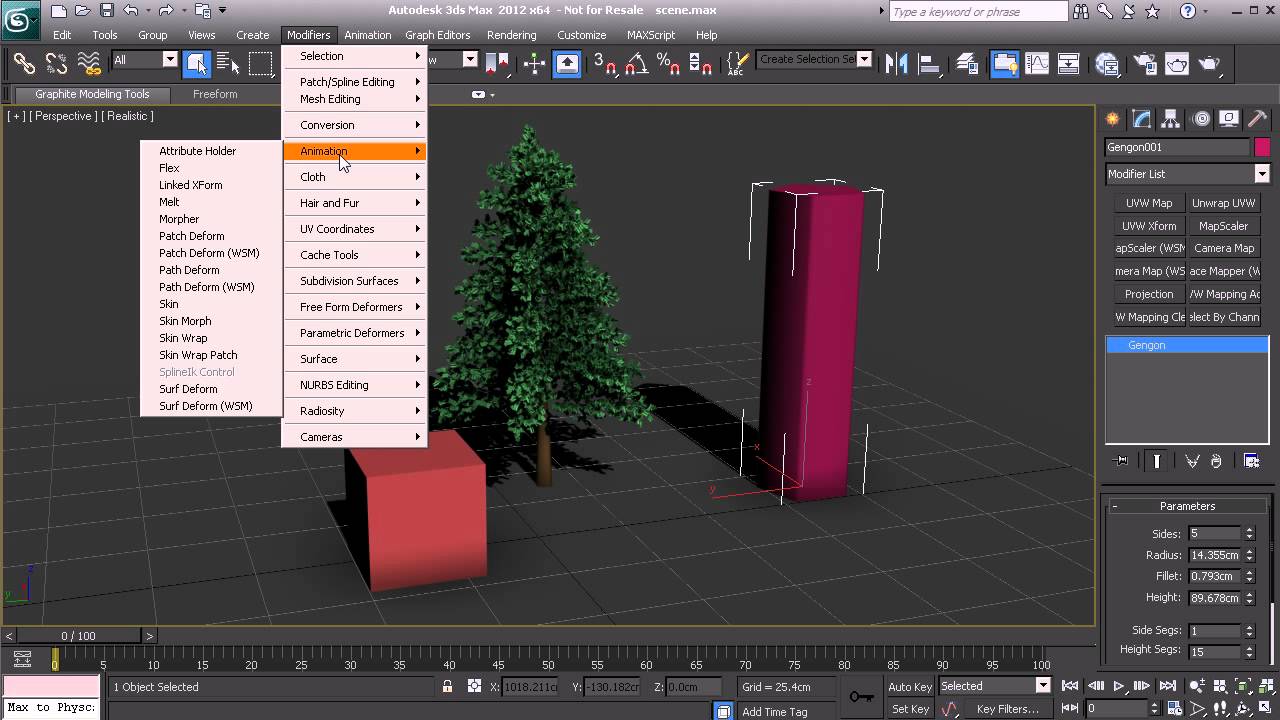Click the Zoom Extents All icon
The image size is (1280, 720).
[1265, 687]
